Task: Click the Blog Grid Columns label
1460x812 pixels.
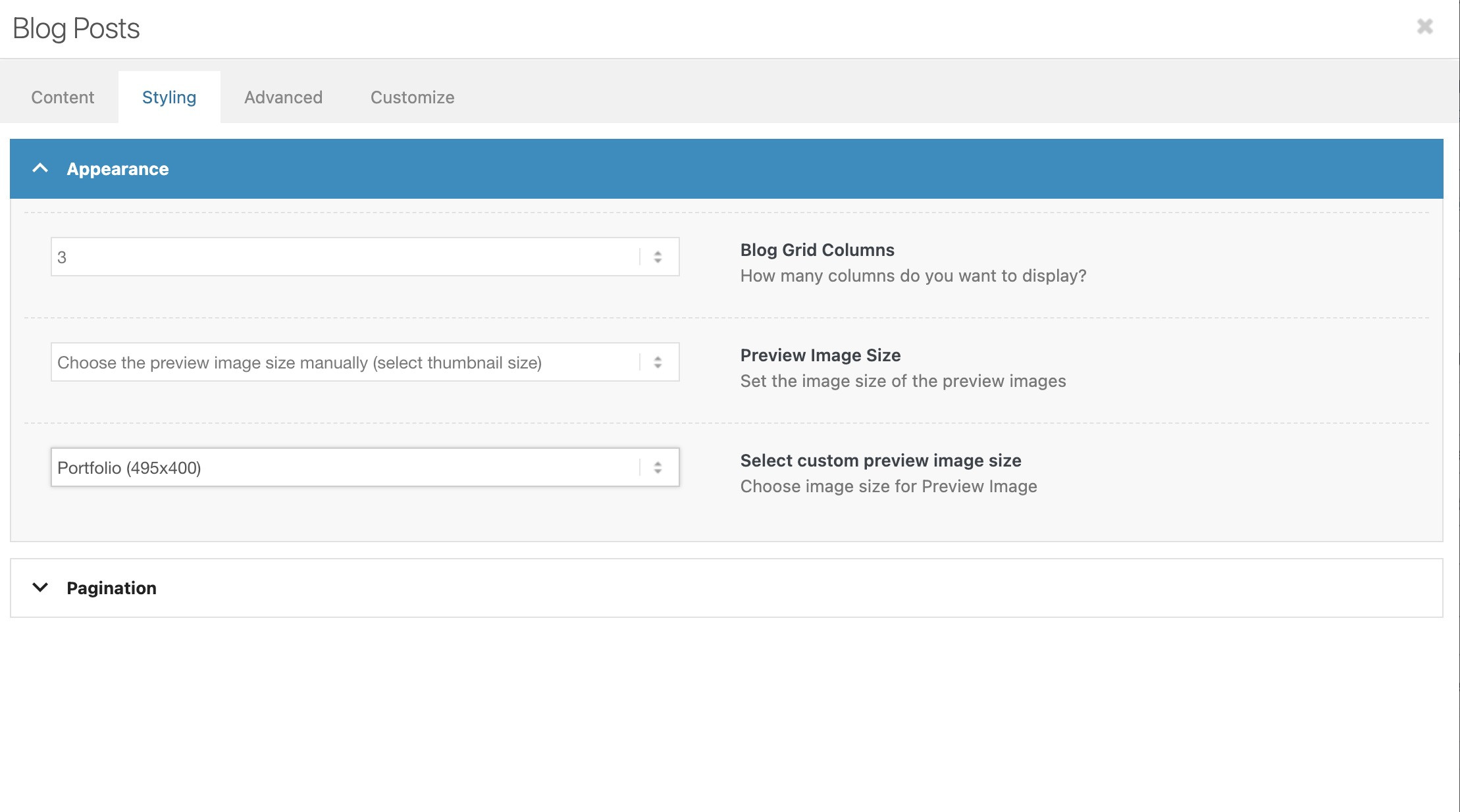Action: point(817,250)
